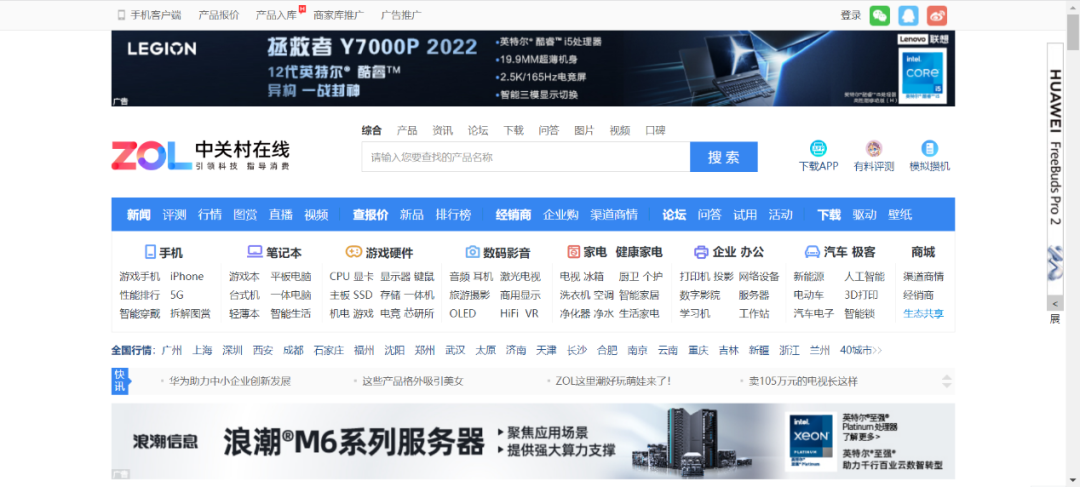The width and height of the screenshot is (1080, 487).
Task: Show previous news ticker item with up arrow
Action: click(947, 377)
